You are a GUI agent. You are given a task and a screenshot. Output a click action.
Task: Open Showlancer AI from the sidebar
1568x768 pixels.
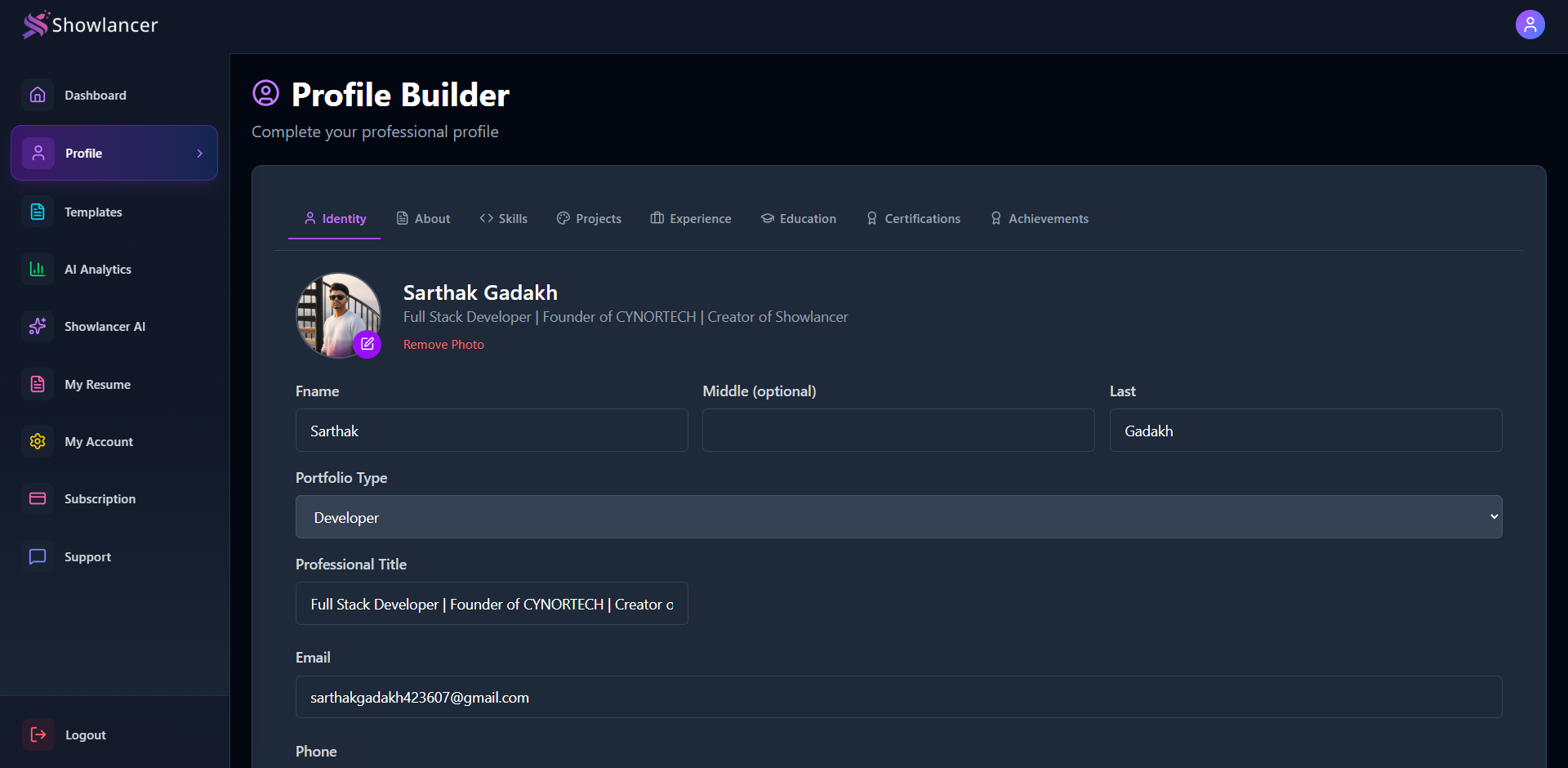[114, 326]
